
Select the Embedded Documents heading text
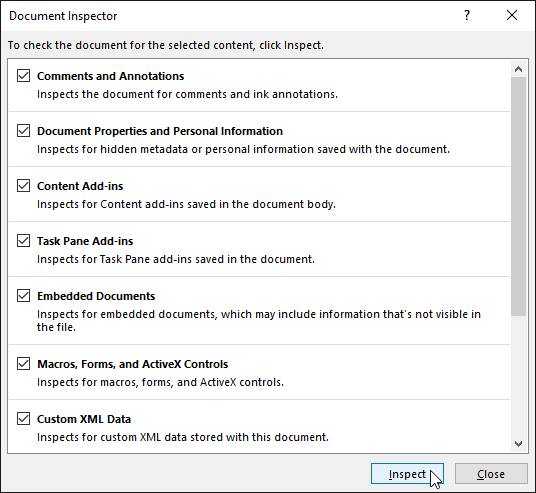click(x=96, y=296)
